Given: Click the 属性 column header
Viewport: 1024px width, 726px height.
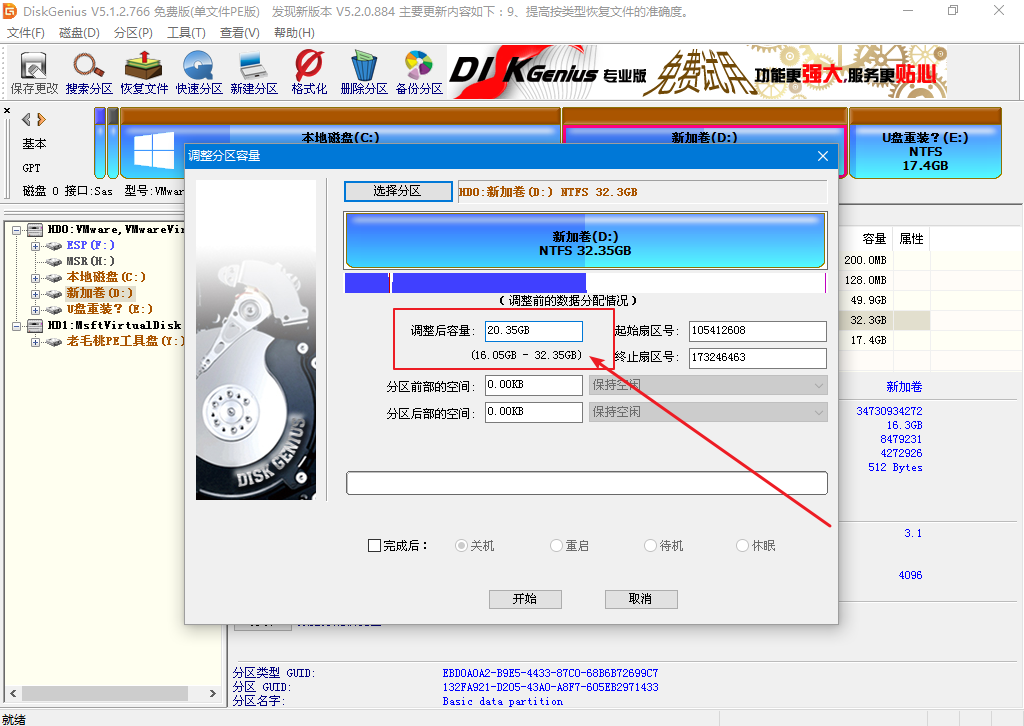Looking at the screenshot, I should (x=911, y=239).
